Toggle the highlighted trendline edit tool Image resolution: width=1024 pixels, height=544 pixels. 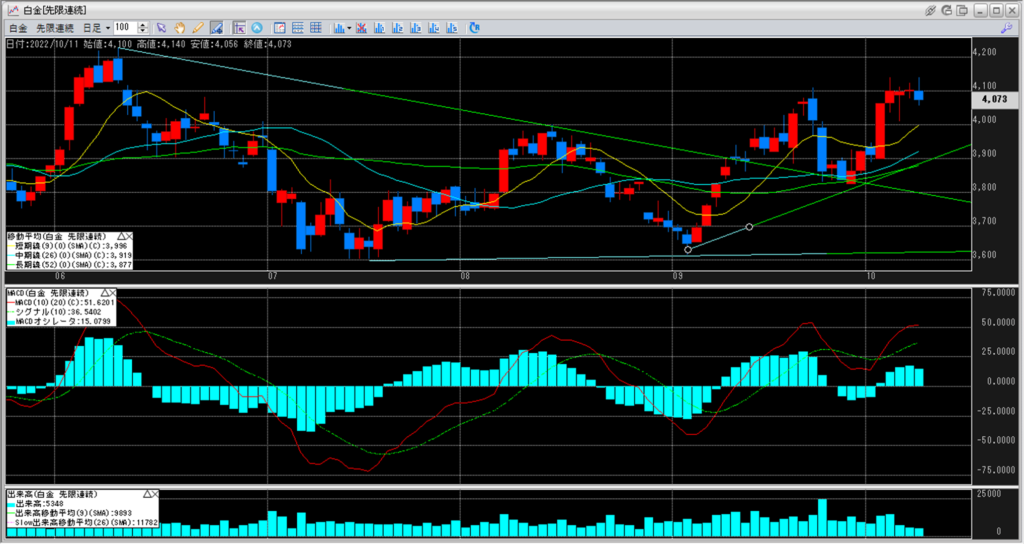point(217,28)
